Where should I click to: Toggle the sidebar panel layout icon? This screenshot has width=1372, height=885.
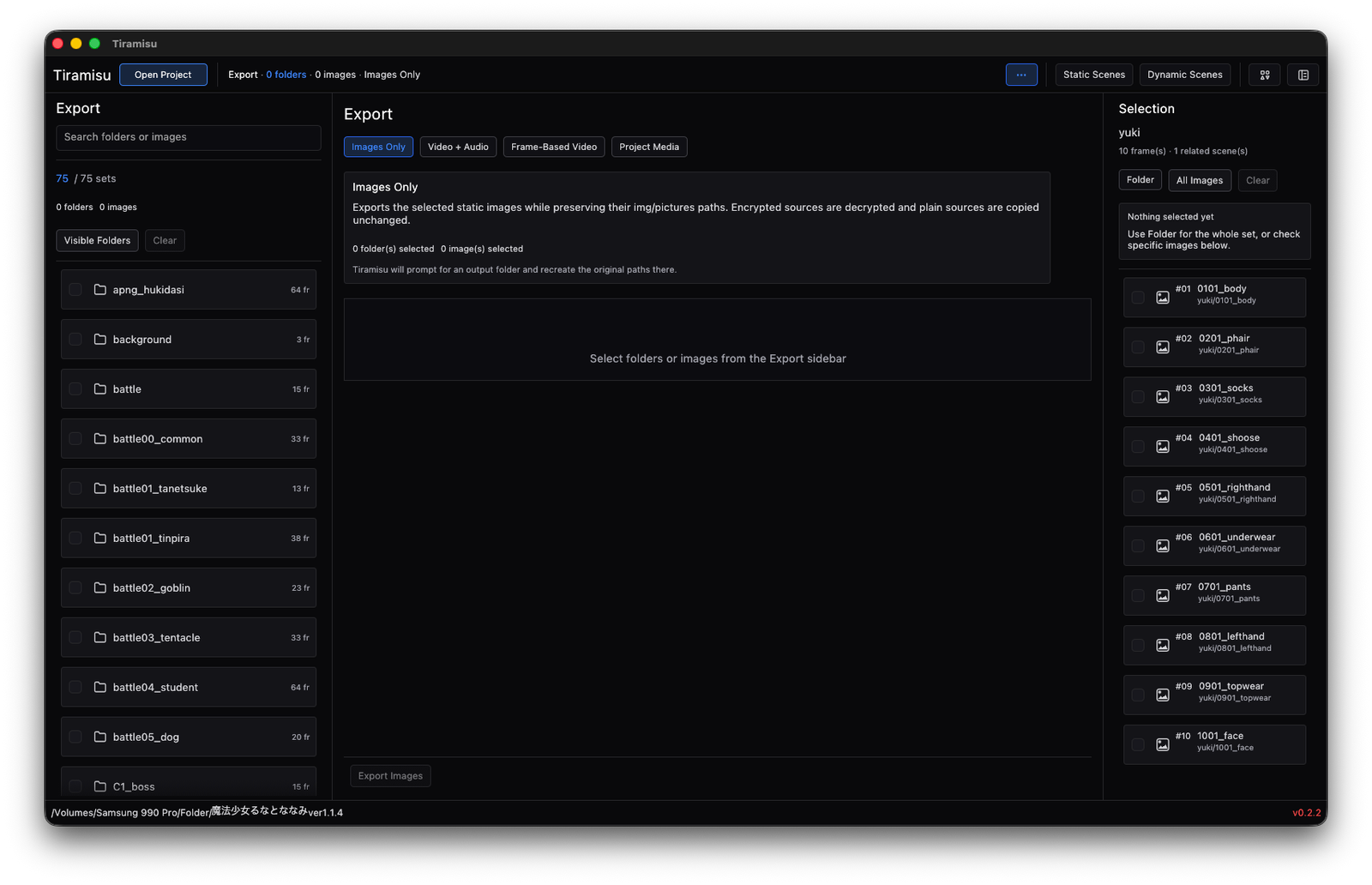tap(1303, 75)
